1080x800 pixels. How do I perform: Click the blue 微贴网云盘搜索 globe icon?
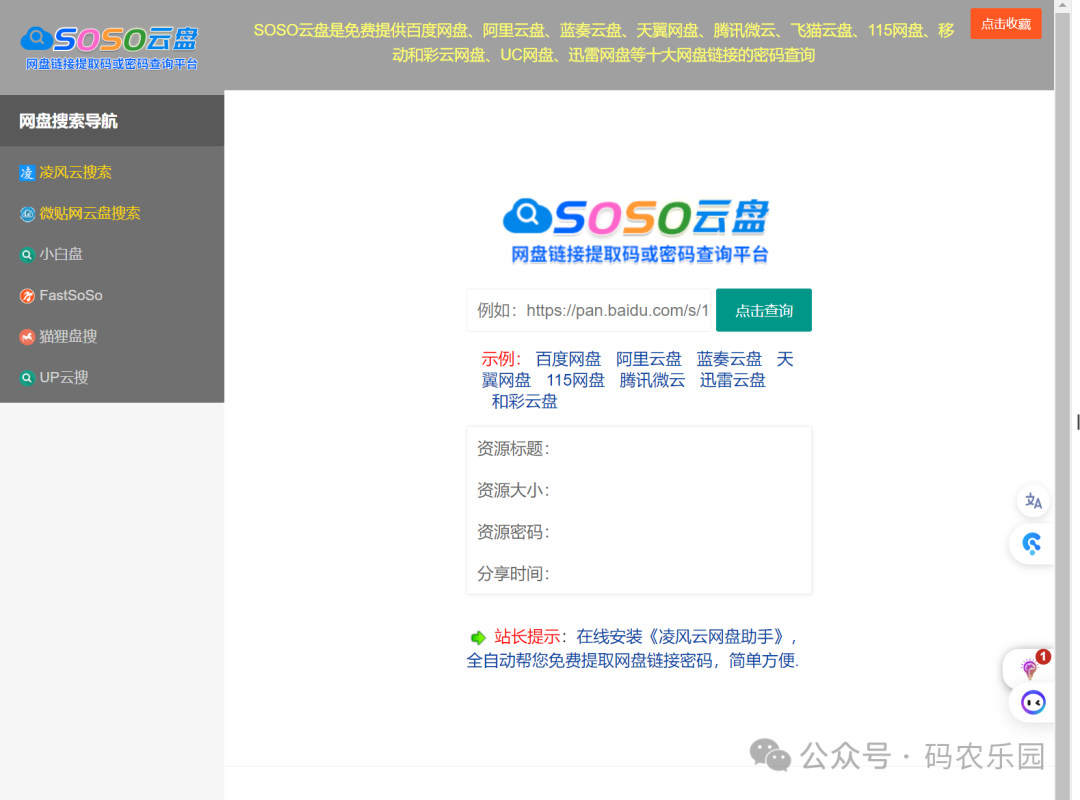tap(25, 213)
